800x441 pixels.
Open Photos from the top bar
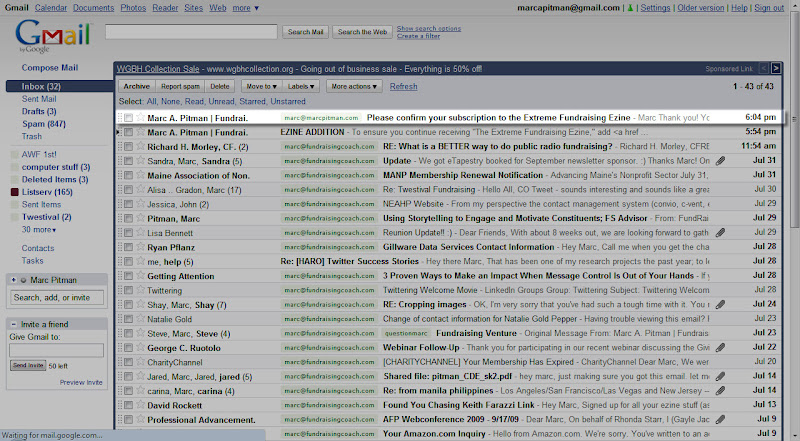tap(133, 8)
